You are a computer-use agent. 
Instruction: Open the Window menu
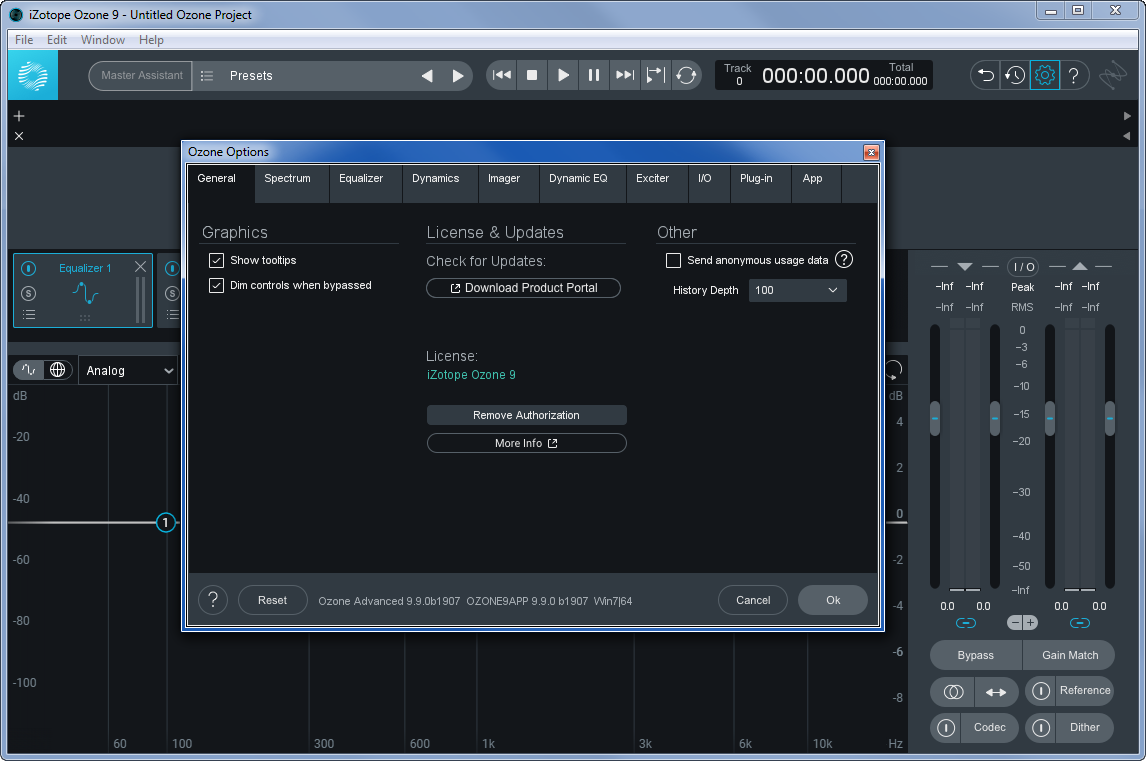(x=102, y=39)
